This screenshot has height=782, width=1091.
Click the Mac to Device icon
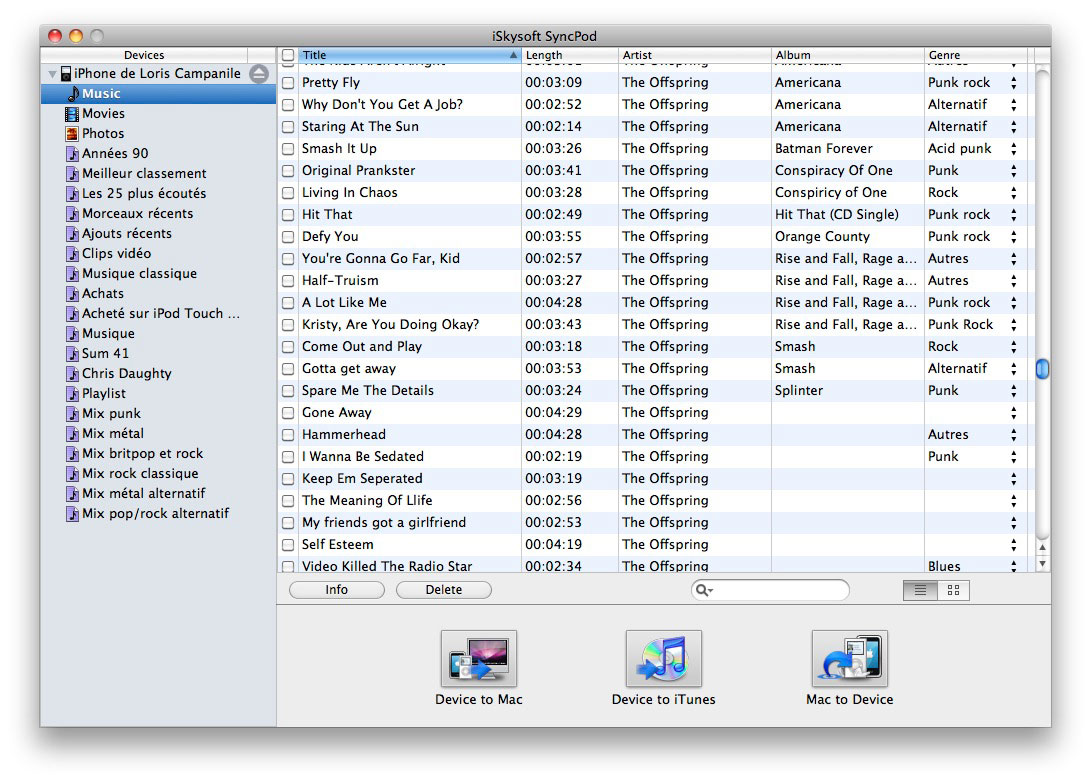tap(849, 658)
